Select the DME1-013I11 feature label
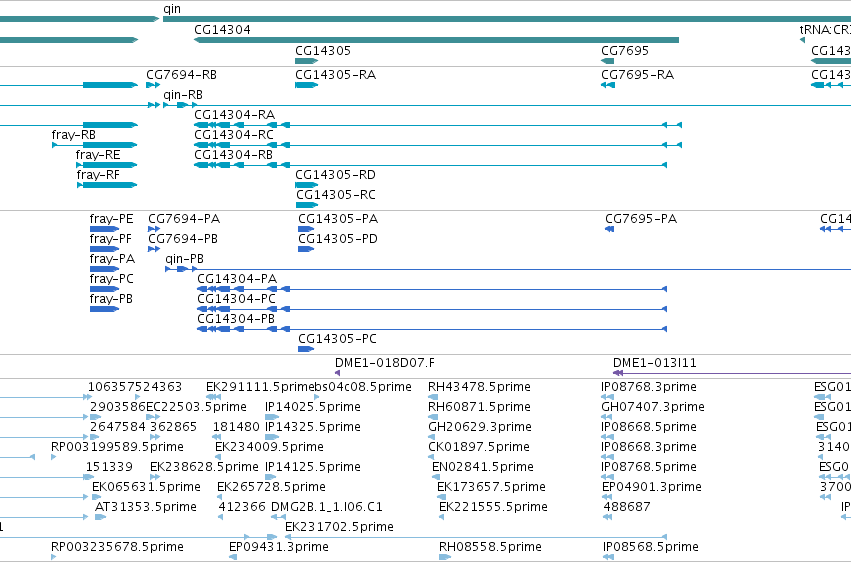Screen dimensions: 851x562 coord(655,363)
